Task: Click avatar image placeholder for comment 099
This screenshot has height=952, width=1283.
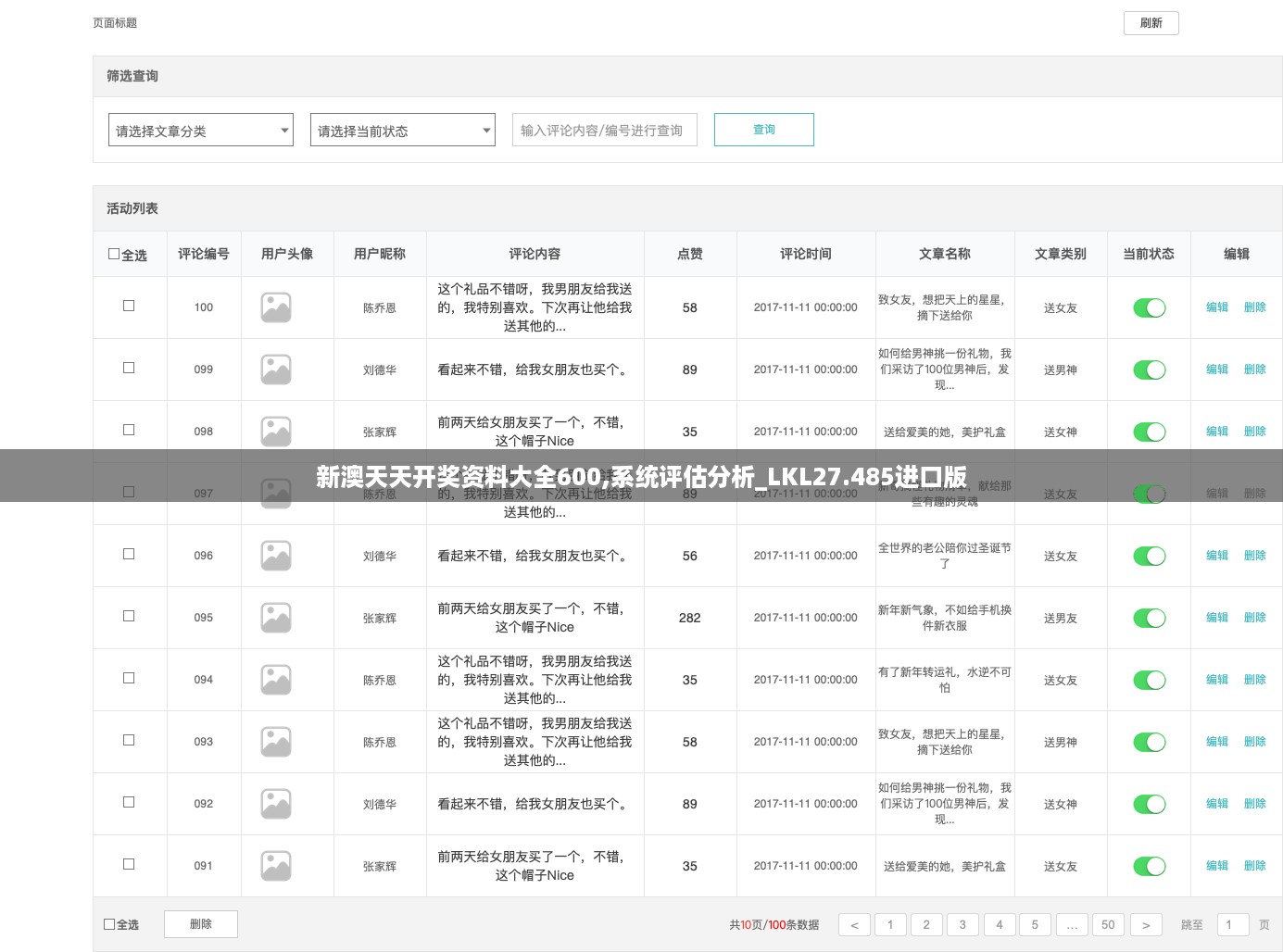Action: point(276,370)
